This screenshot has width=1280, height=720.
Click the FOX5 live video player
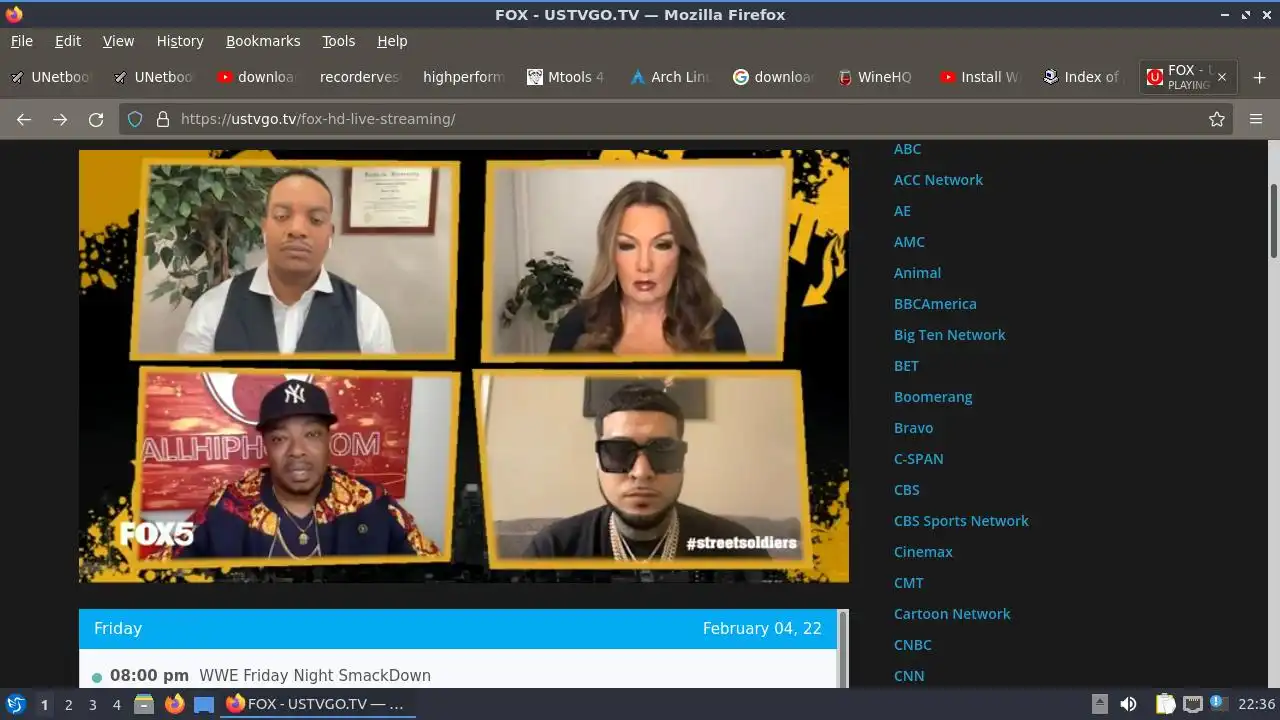pyautogui.click(x=464, y=366)
